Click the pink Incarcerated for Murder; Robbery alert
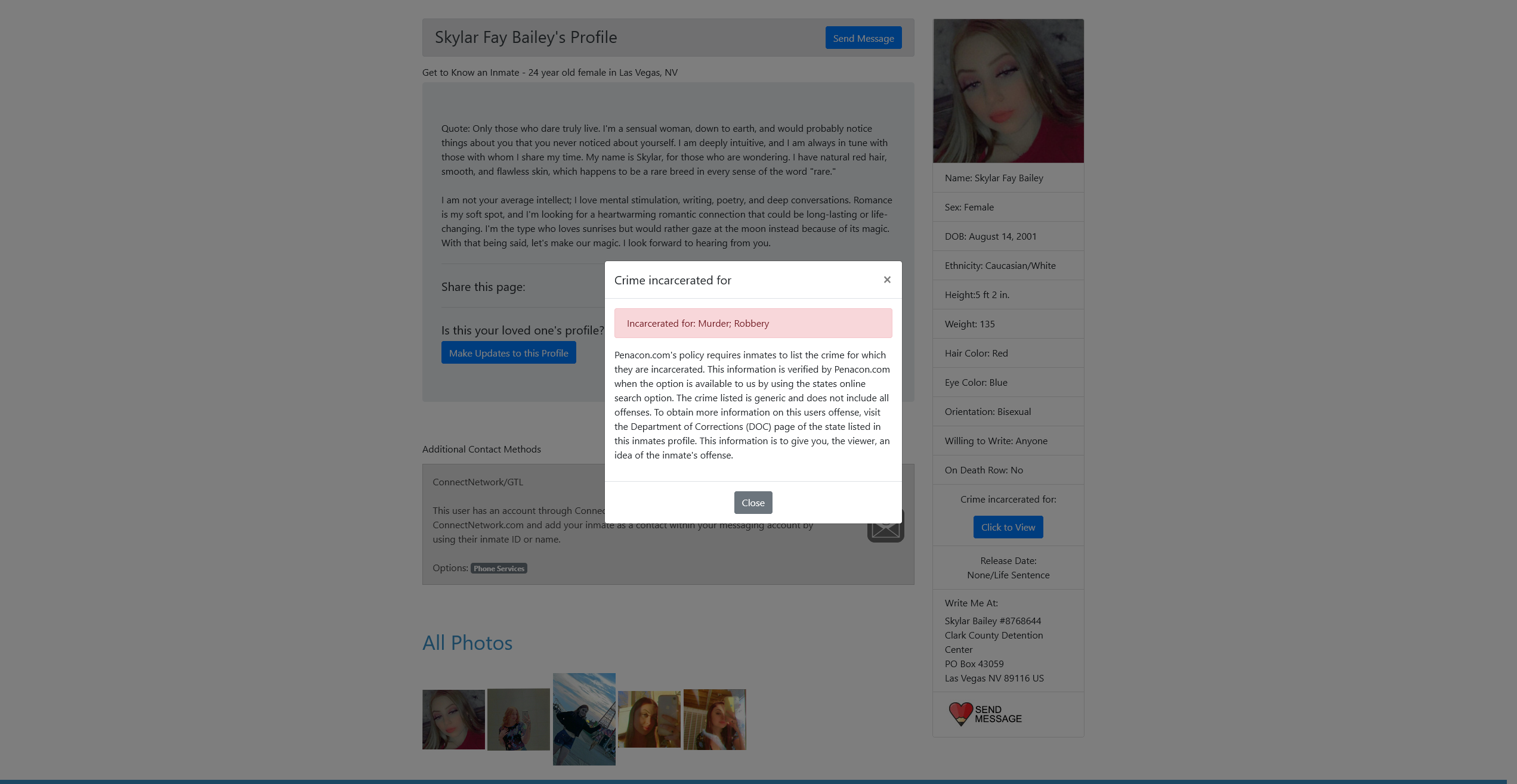 click(x=753, y=323)
